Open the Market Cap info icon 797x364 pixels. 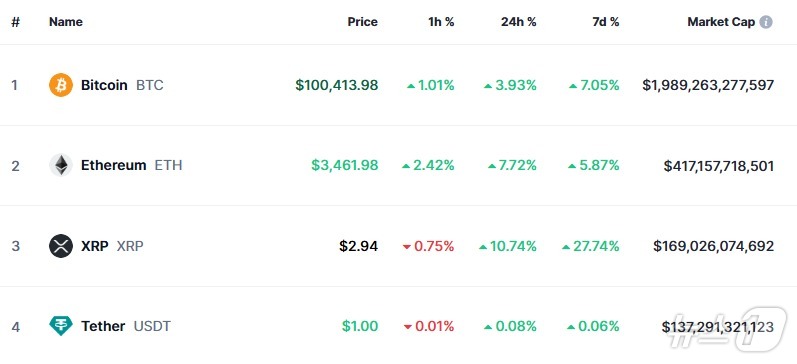tap(765, 22)
